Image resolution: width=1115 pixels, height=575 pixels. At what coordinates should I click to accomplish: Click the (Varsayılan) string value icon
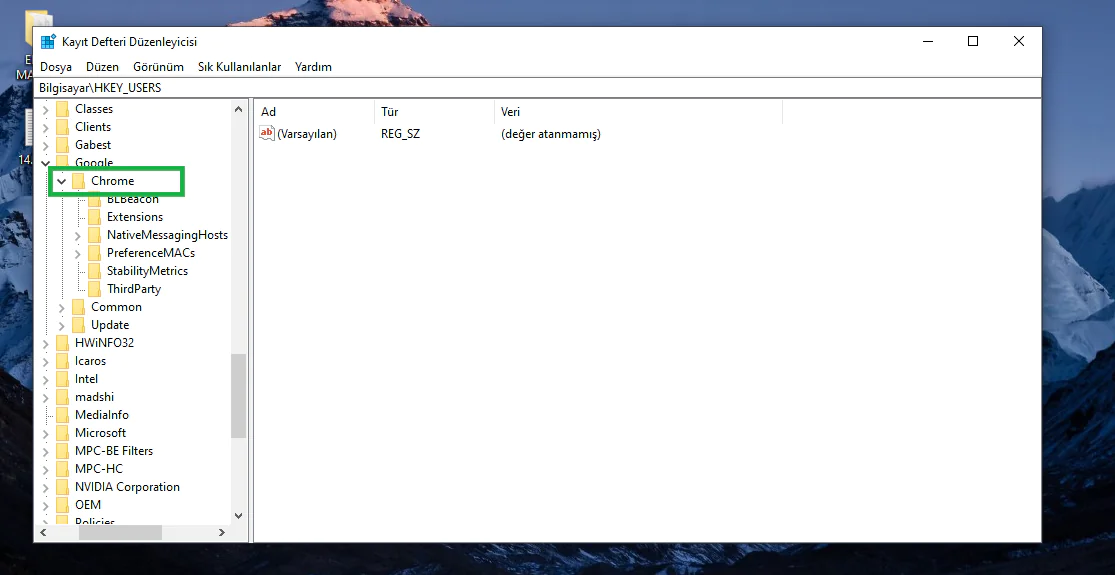point(267,133)
